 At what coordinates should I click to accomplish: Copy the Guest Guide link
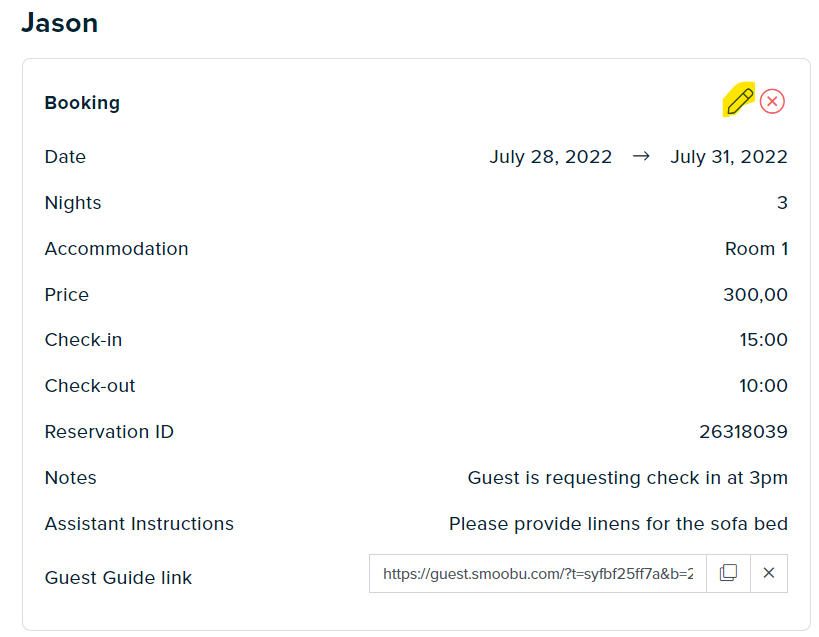[728, 573]
